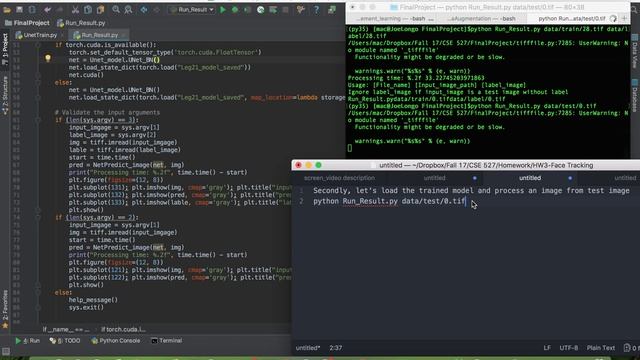Close the untitled text editor window
This screenshot has height=360, width=640.
pos(298,165)
